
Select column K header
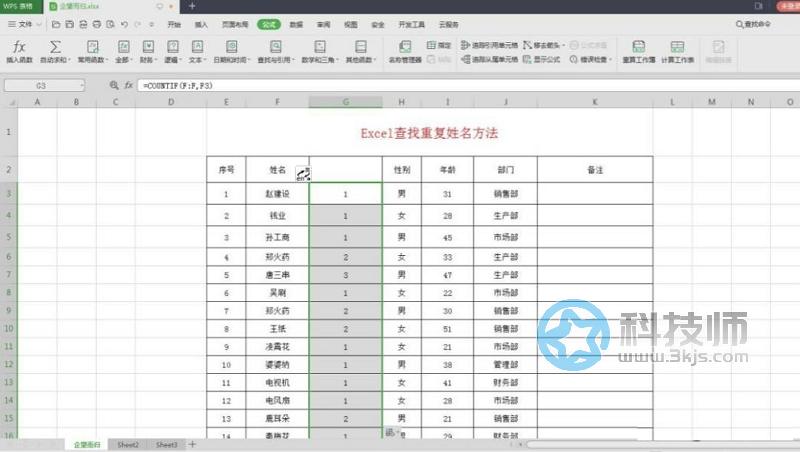tap(594, 102)
